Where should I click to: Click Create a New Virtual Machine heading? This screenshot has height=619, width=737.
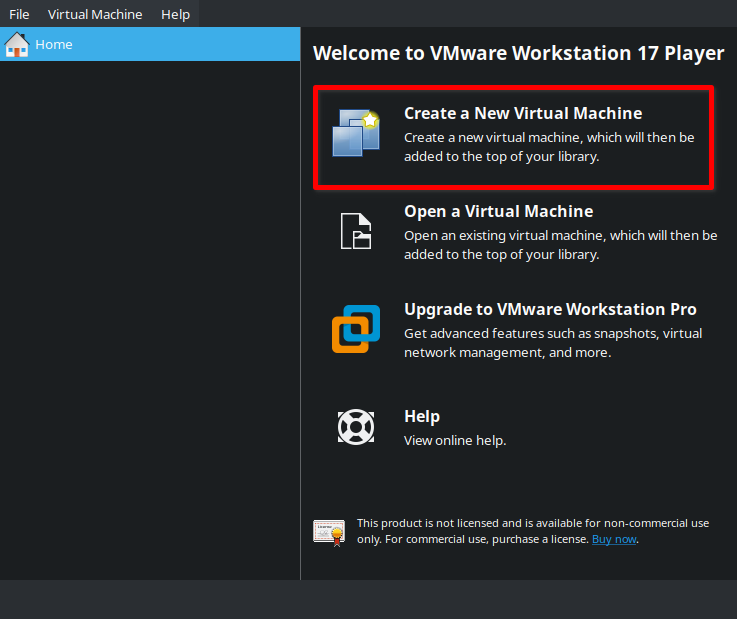523,113
